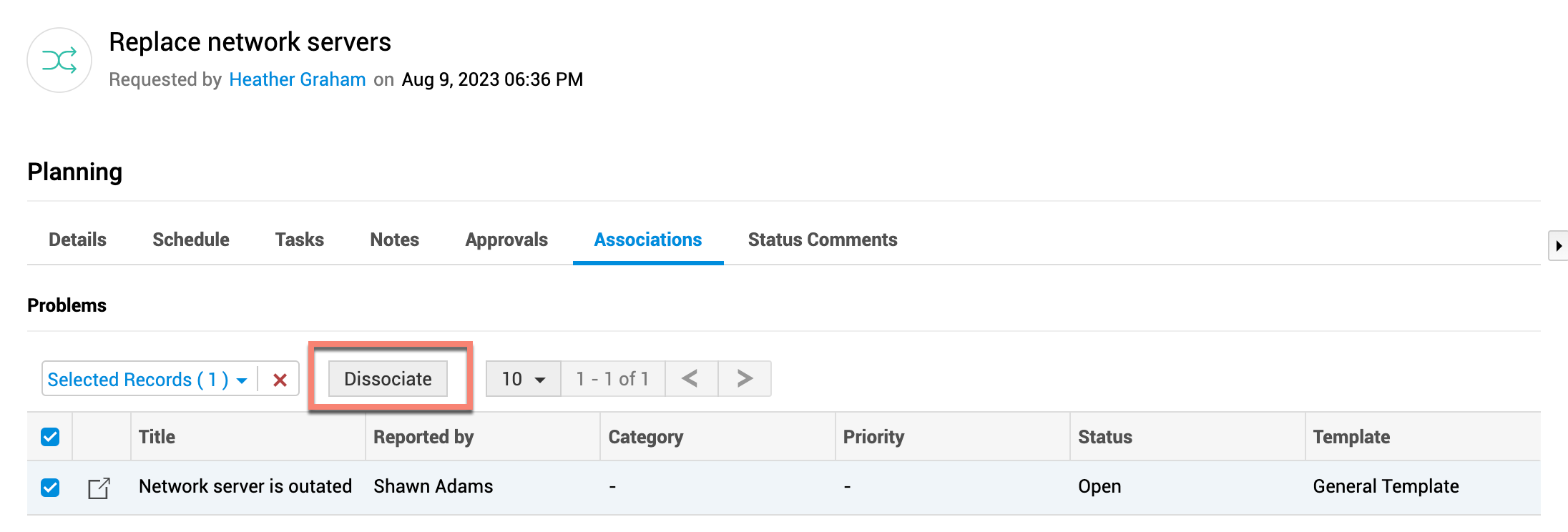Toggle the select-all problems checkbox
This screenshot has width=1568, height=532.
50,437
